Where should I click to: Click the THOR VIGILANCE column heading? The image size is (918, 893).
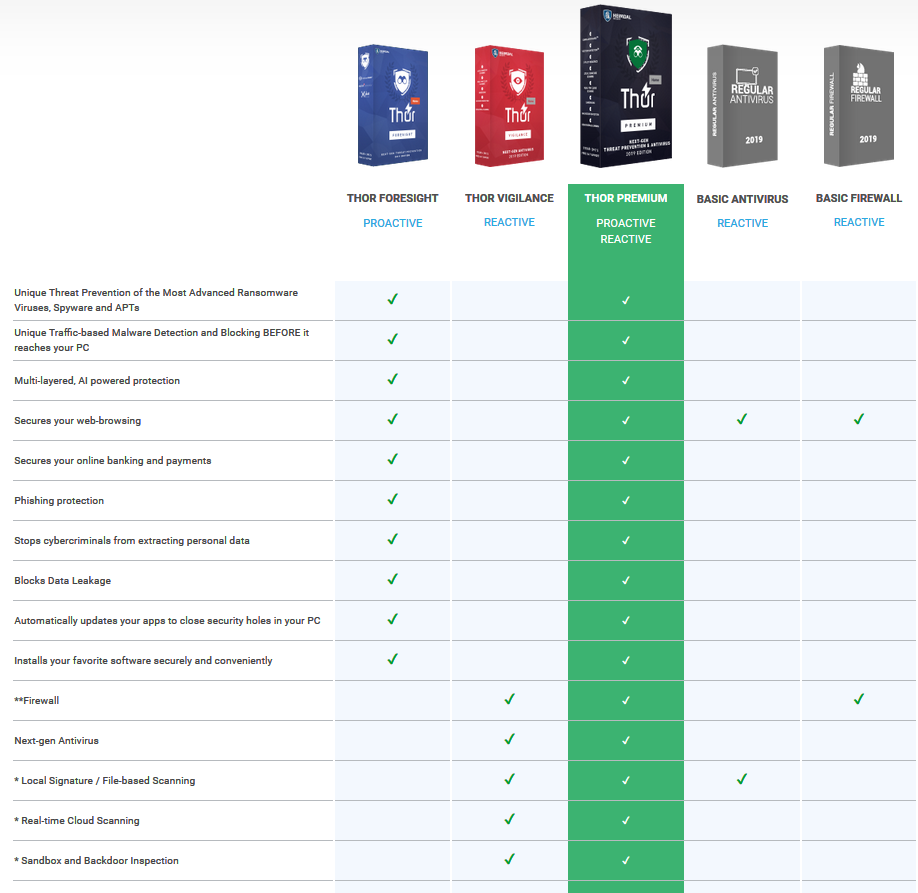click(x=509, y=198)
